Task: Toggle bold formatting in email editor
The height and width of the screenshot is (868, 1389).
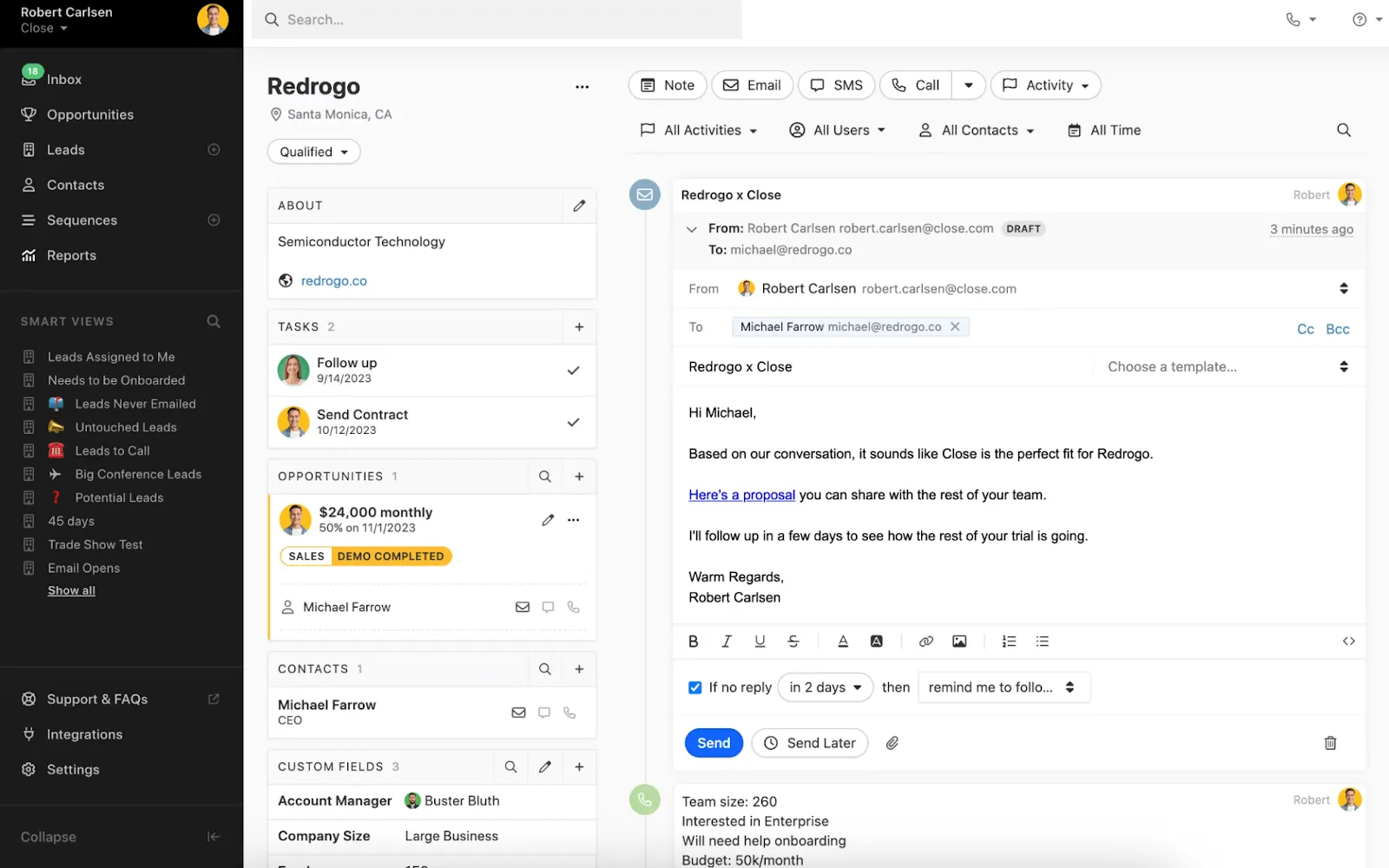Action: (693, 641)
